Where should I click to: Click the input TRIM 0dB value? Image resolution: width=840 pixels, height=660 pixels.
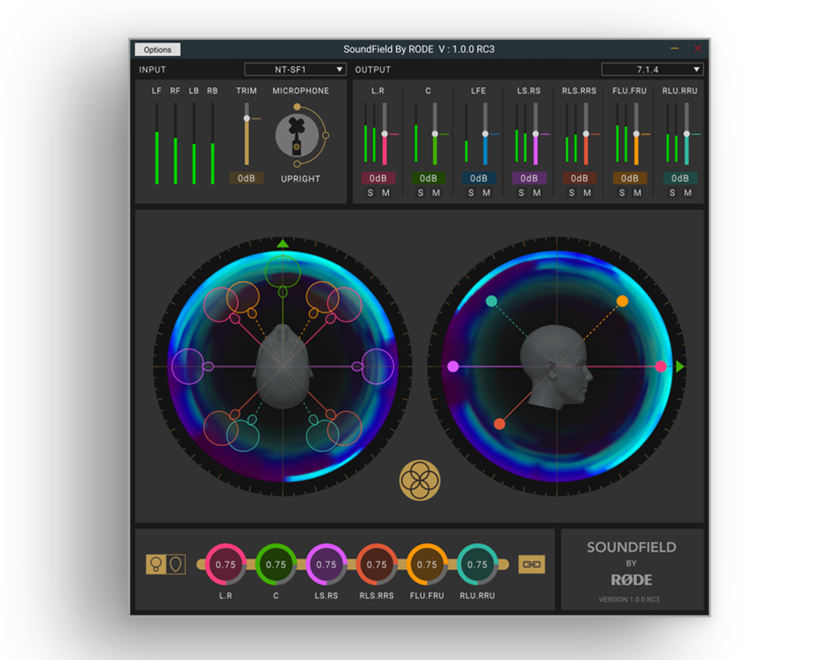(246, 178)
